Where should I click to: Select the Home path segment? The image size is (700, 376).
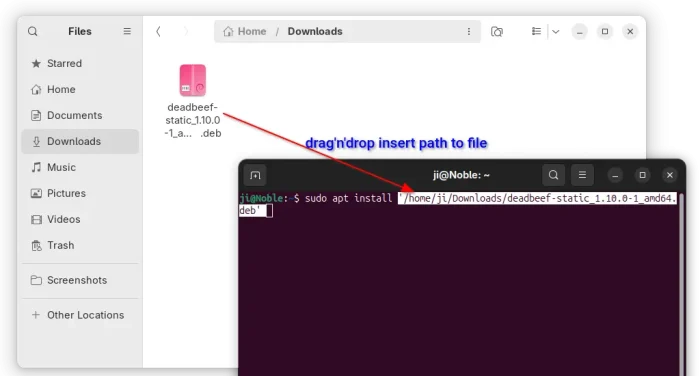pyautogui.click(x=245, y=31)
